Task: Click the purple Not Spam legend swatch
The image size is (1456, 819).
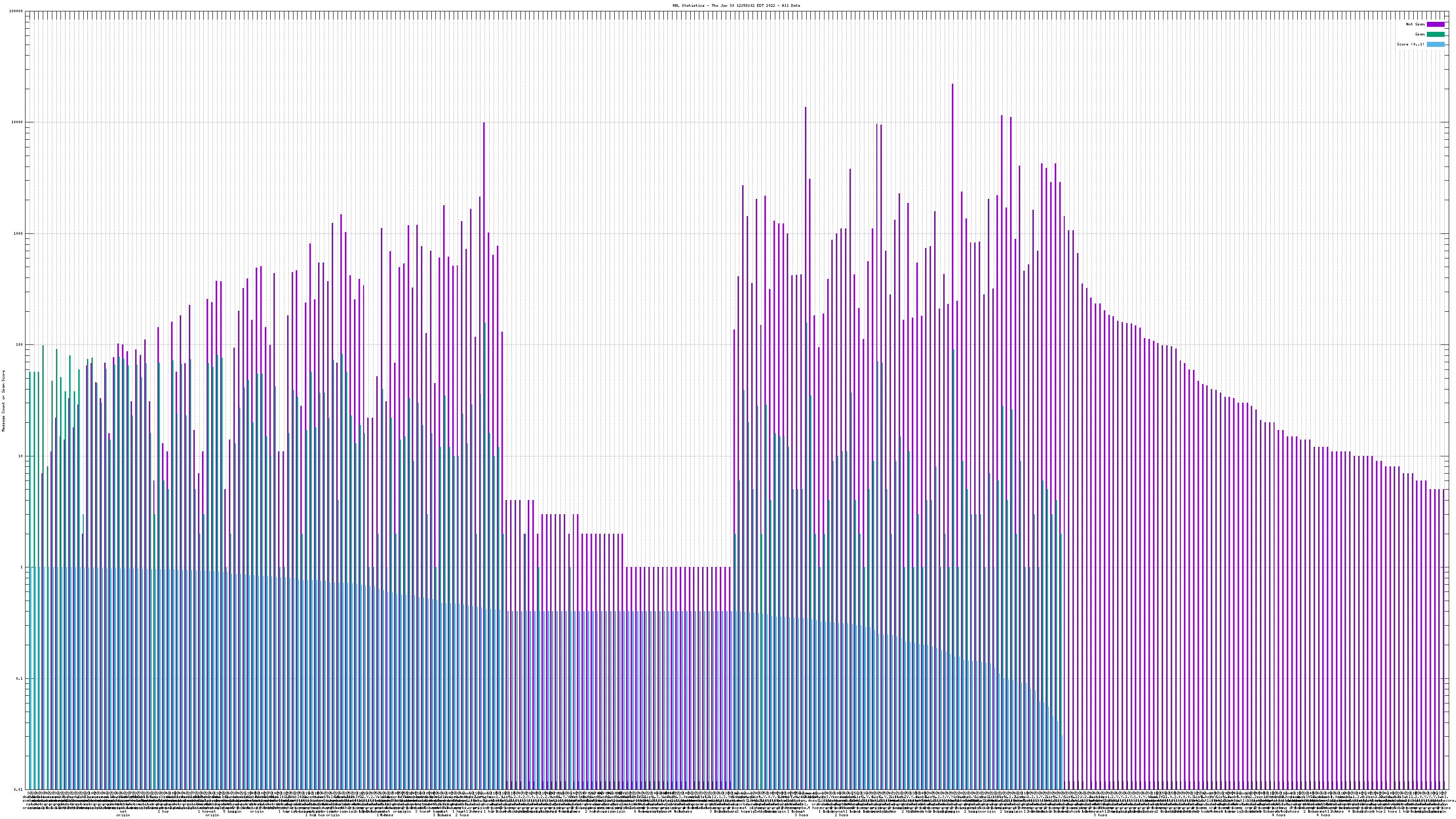Action: click(1435, 24)
